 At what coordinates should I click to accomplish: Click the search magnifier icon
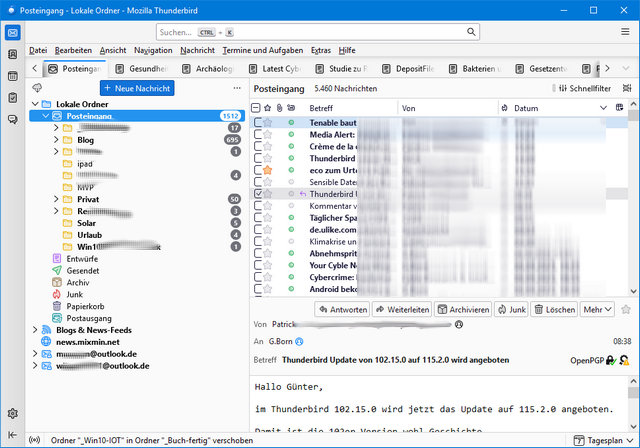471,32
